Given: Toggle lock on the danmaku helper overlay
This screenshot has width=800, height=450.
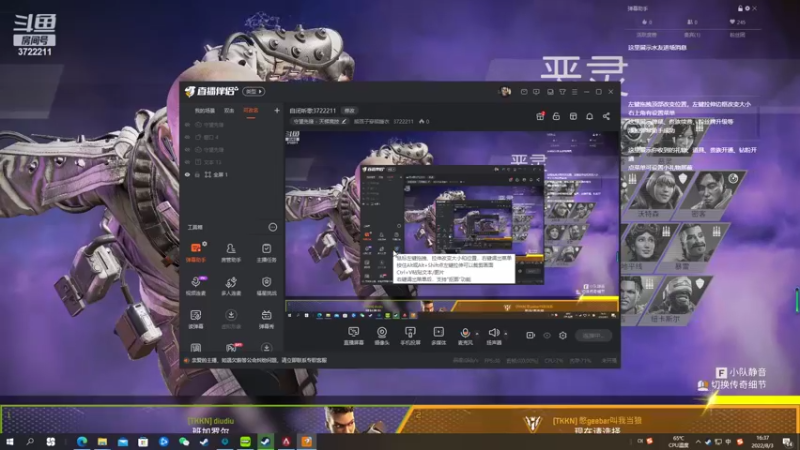Looking at the screenshot, I should 740,8.
